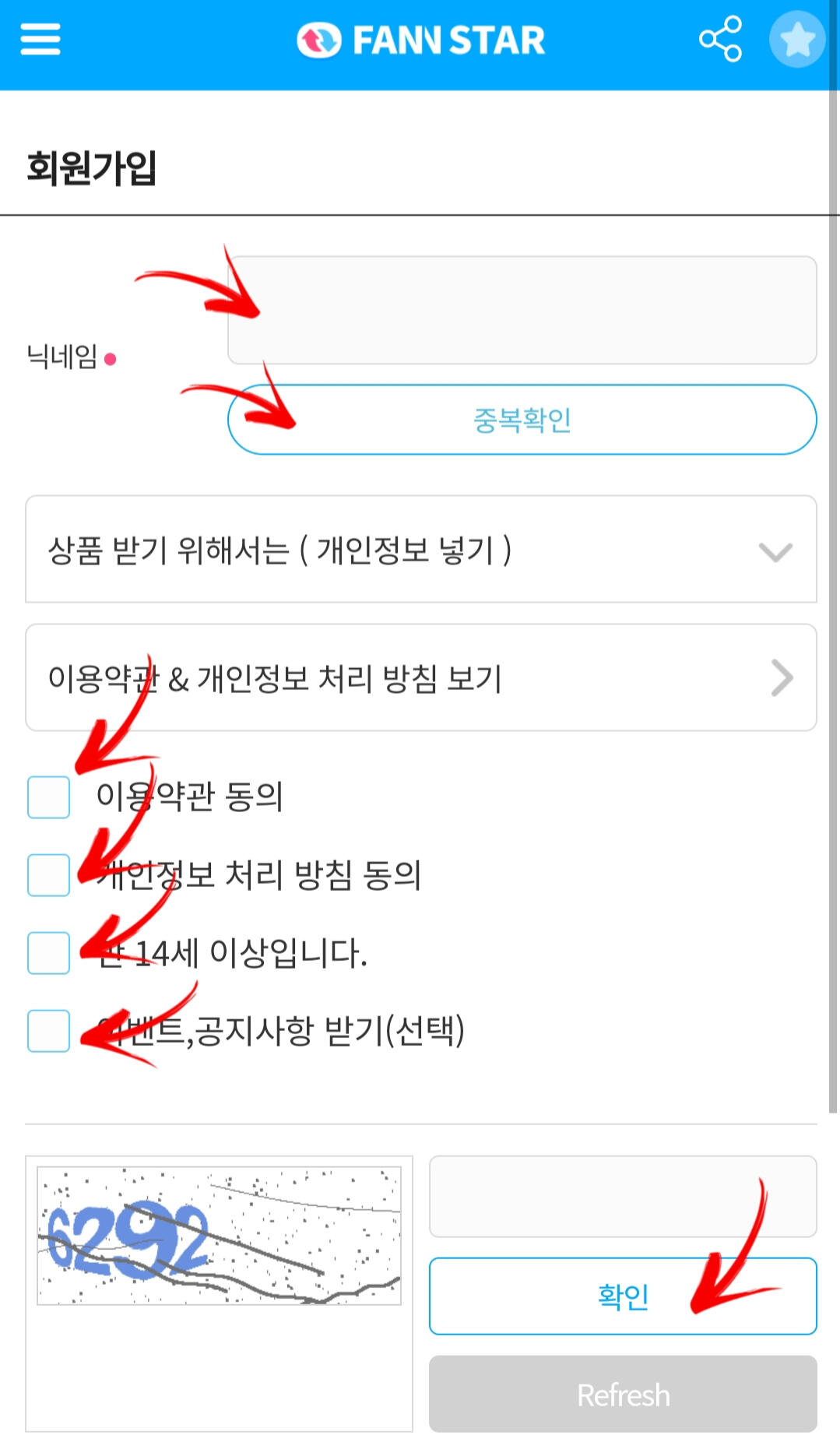Viewport: 840px width, 1449px height.
Task: Tap the share icon in header
Action: [x=720, y=39]
